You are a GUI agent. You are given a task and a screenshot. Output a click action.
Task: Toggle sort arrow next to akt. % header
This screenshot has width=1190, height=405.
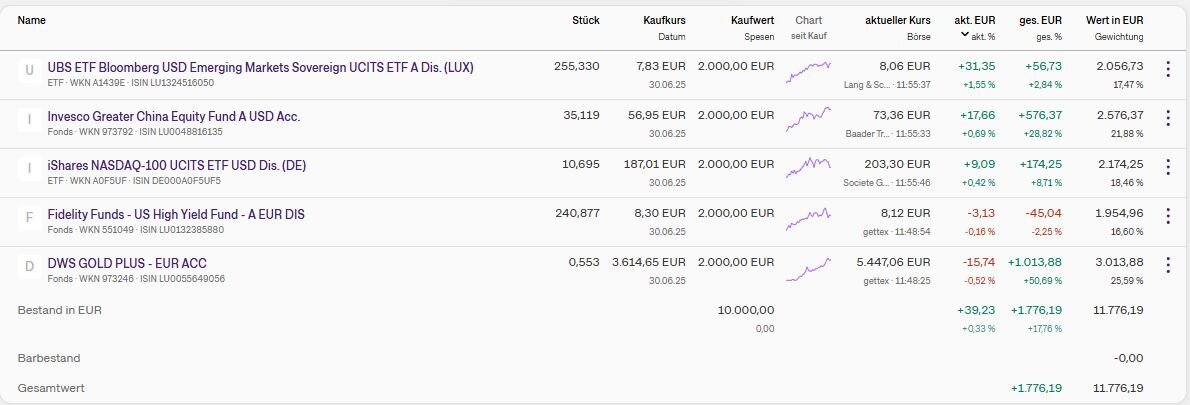[x=965, y=35]
